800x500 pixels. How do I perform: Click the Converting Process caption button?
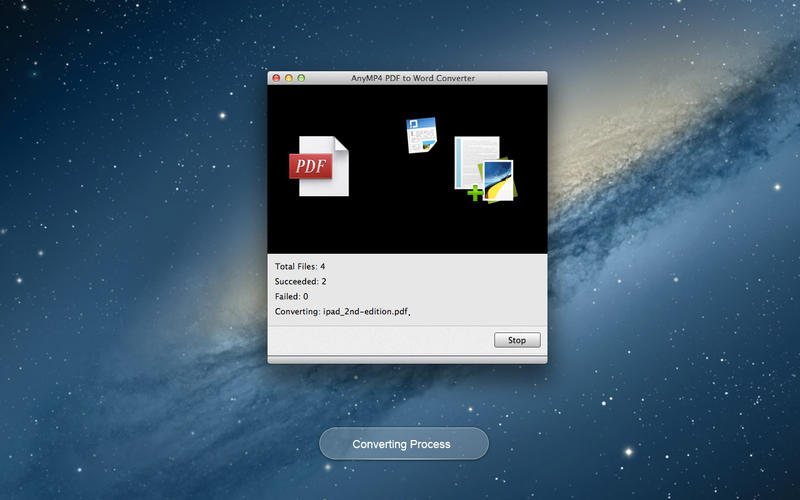point(404,444)
